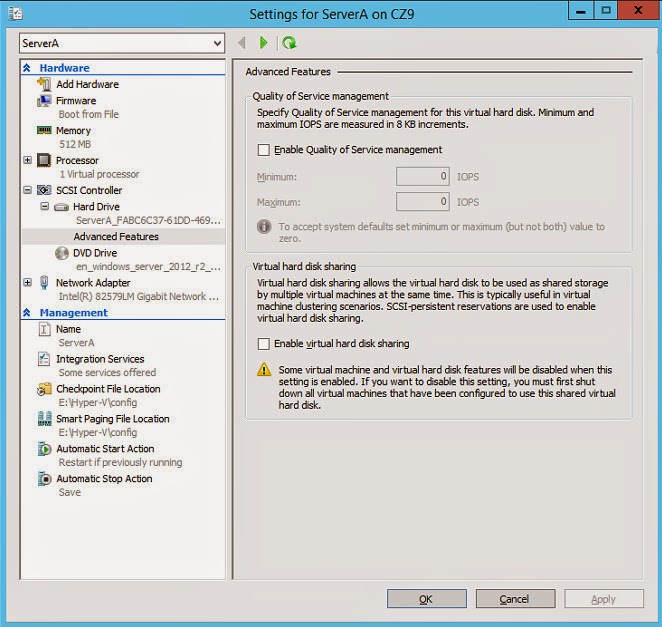Select Automatic Start Action item

pos(105,449)
